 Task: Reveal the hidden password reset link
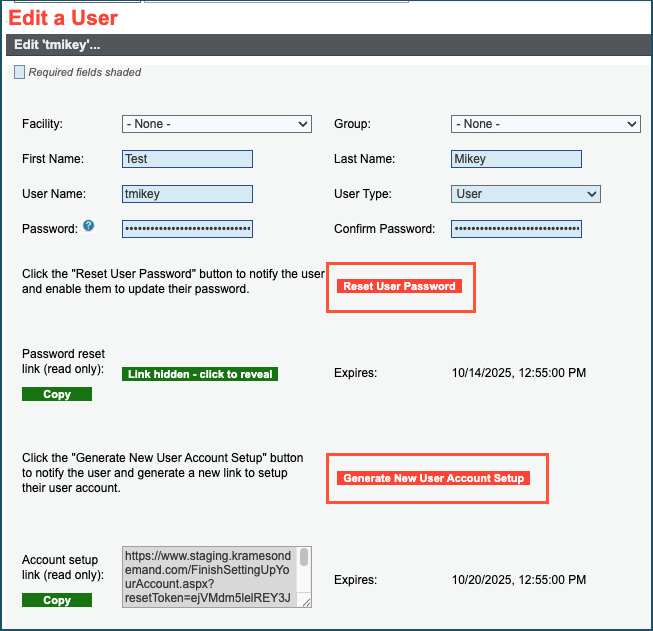pyautogui.click(x=199, y=374)
